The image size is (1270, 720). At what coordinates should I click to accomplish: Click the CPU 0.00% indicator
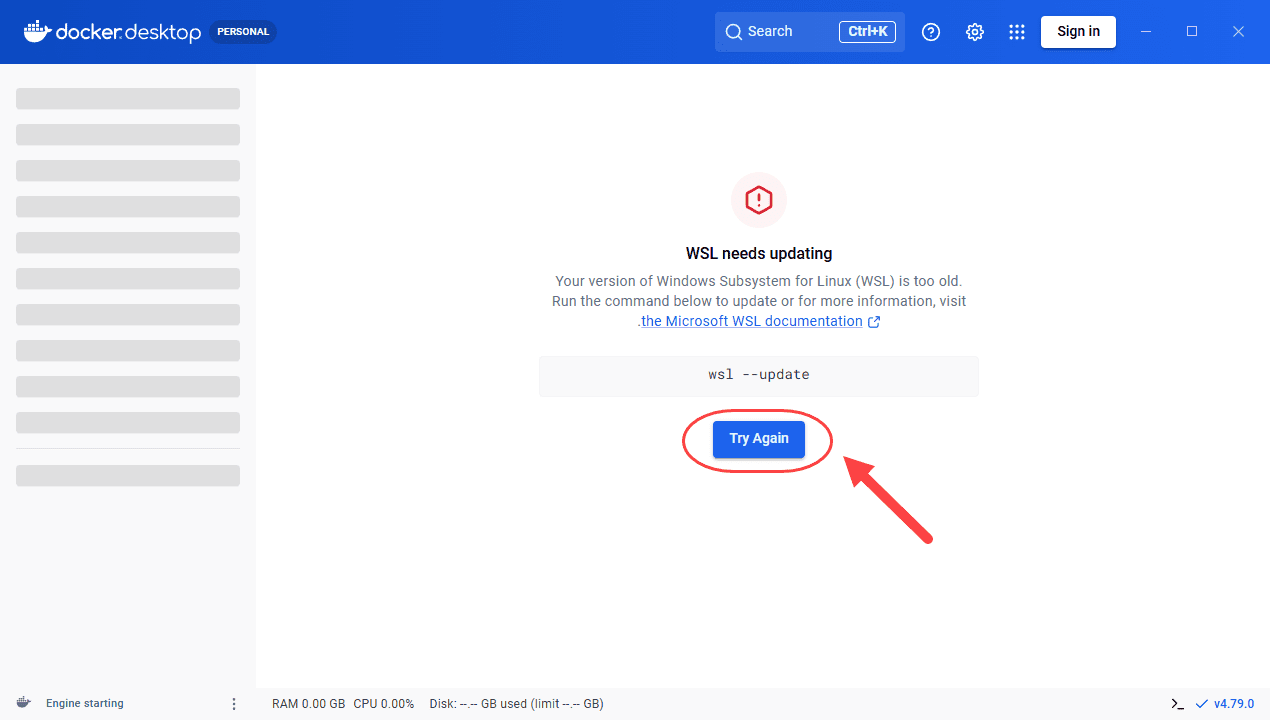click(x=384, y=704)
